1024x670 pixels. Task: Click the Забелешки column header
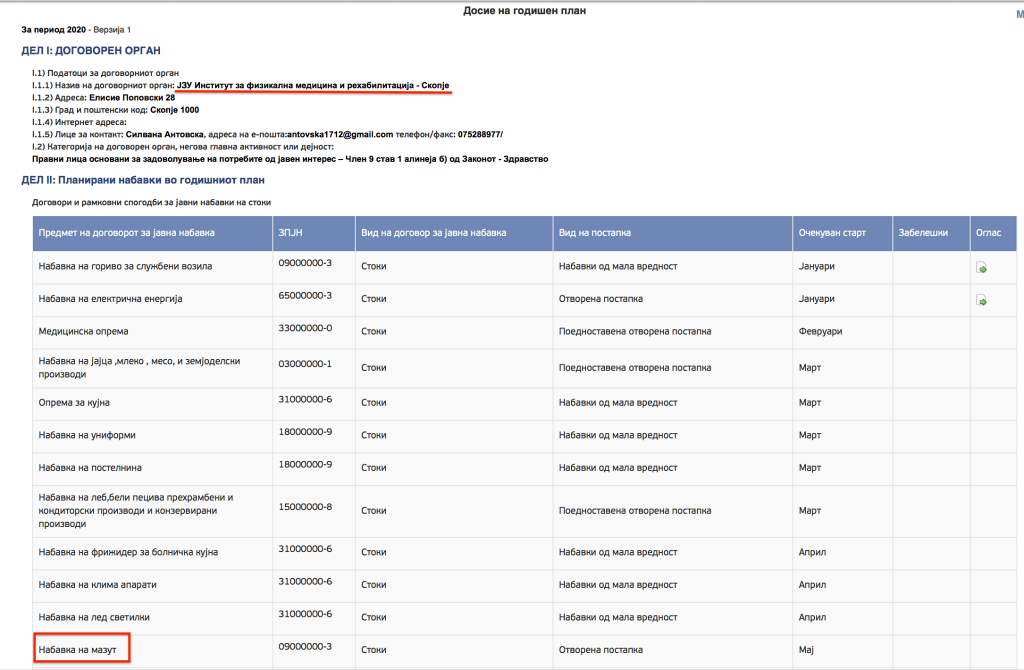point(931,233)
